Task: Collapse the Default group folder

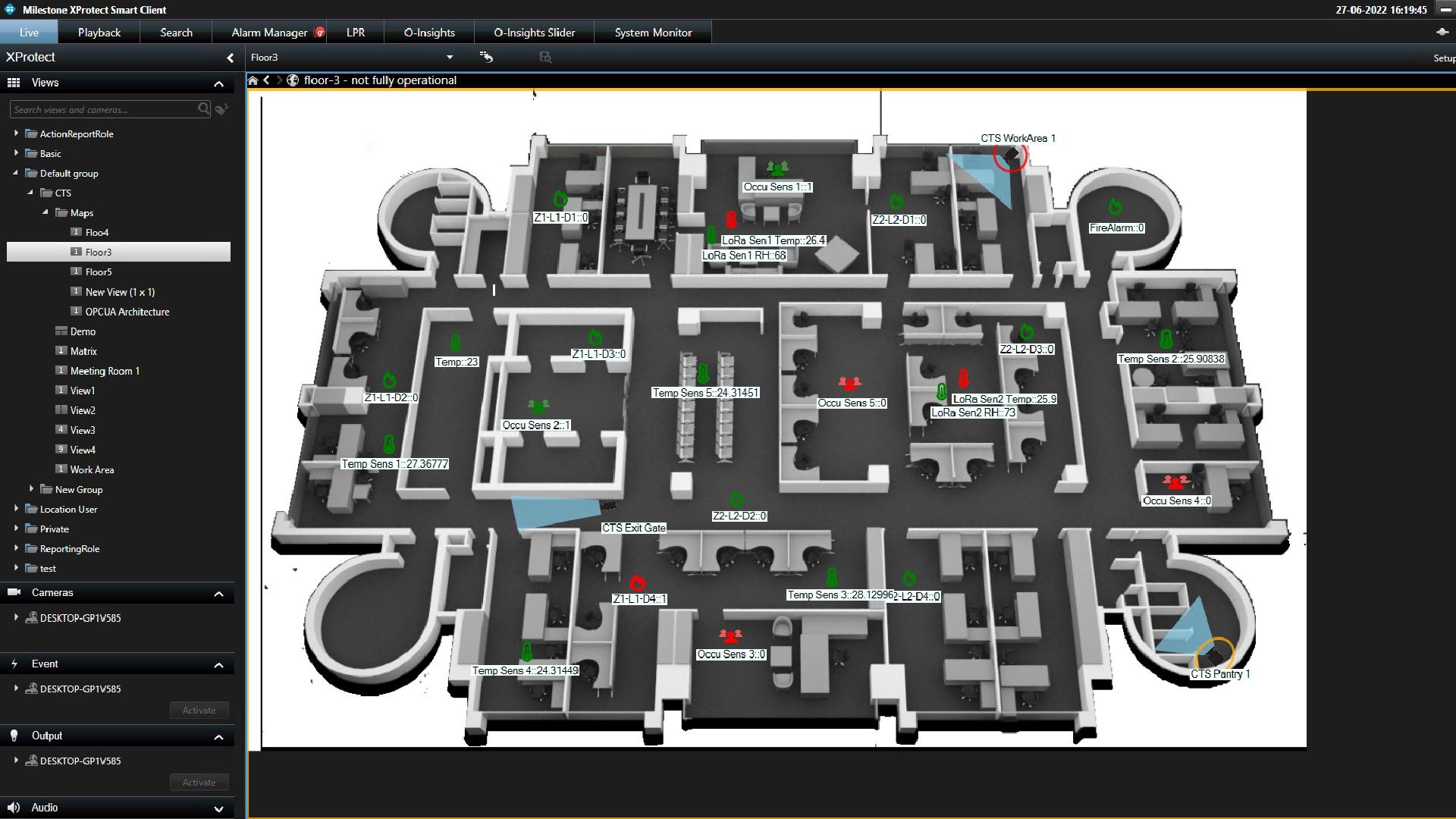Action: click(x=16, y=173)
